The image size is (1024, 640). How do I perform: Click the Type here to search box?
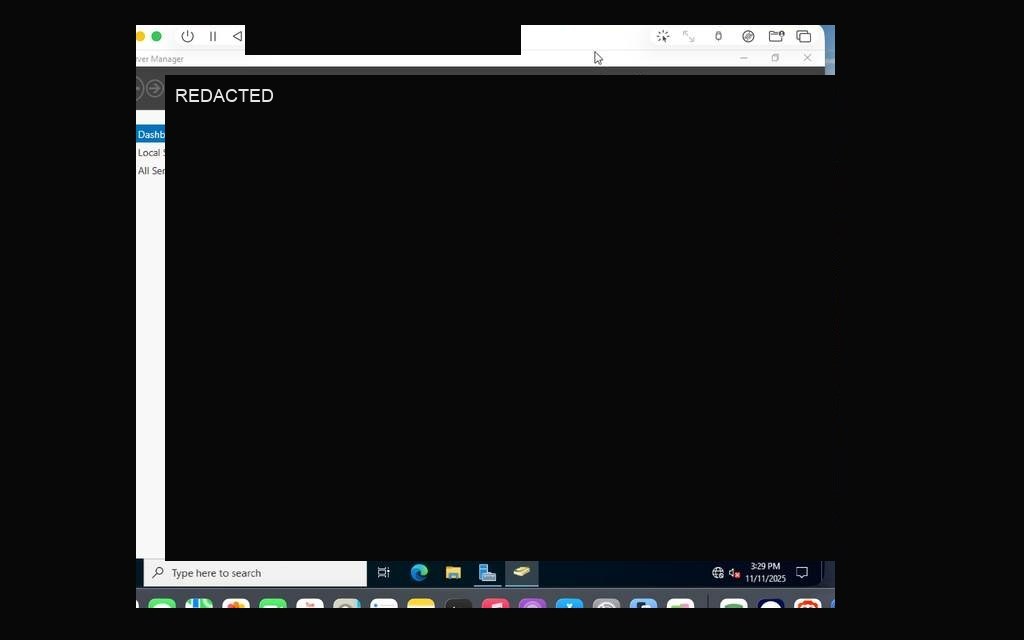[x=255, y=573]
